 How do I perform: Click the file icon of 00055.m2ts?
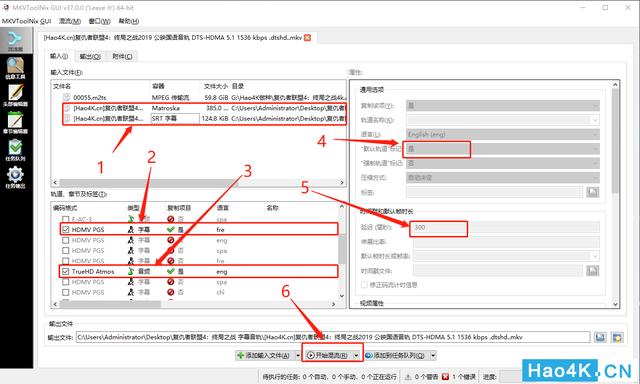coord(67,98)
